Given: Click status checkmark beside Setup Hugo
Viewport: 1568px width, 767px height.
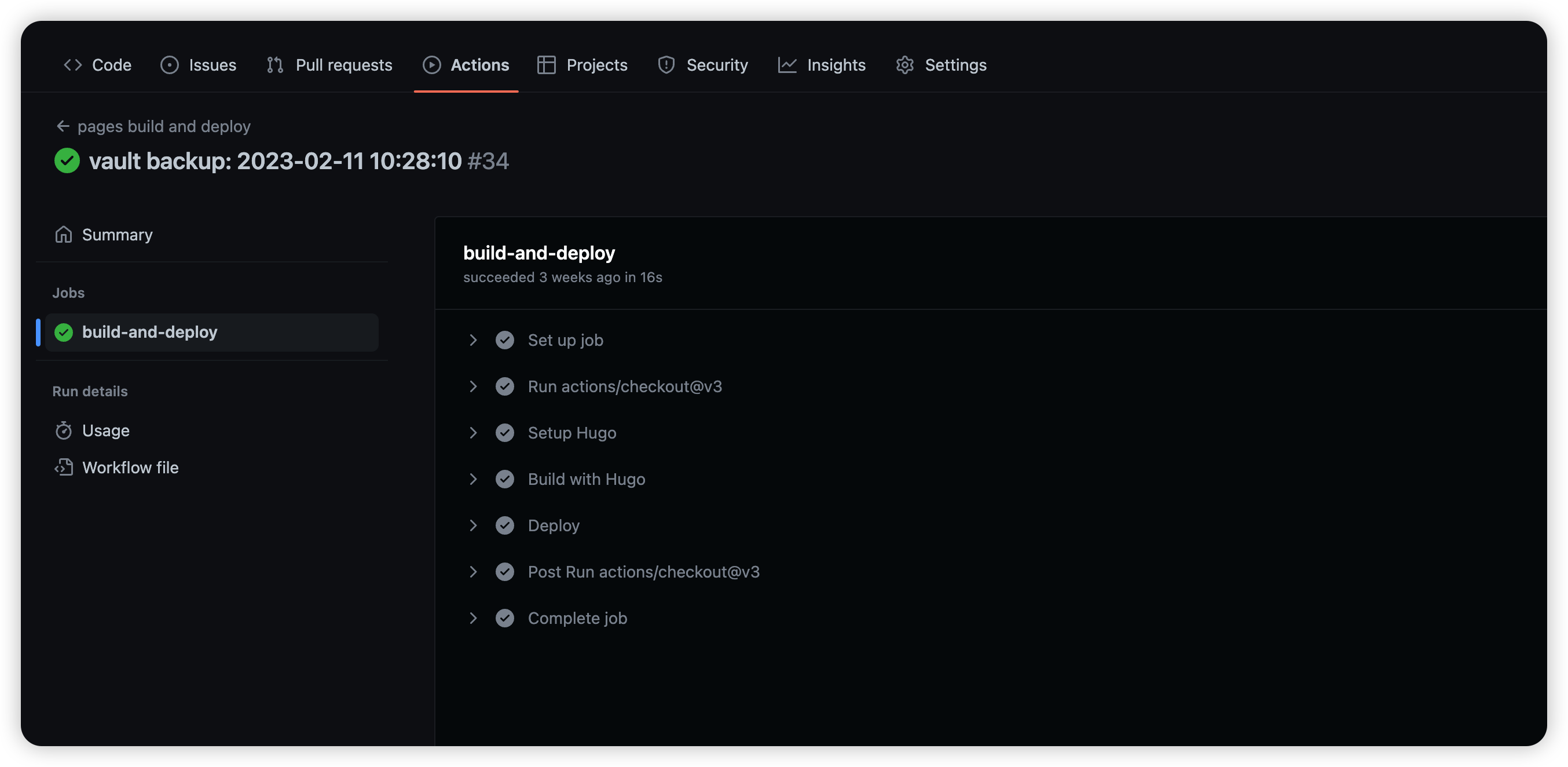Looking at the screenshot, I should tap(504, 433).
